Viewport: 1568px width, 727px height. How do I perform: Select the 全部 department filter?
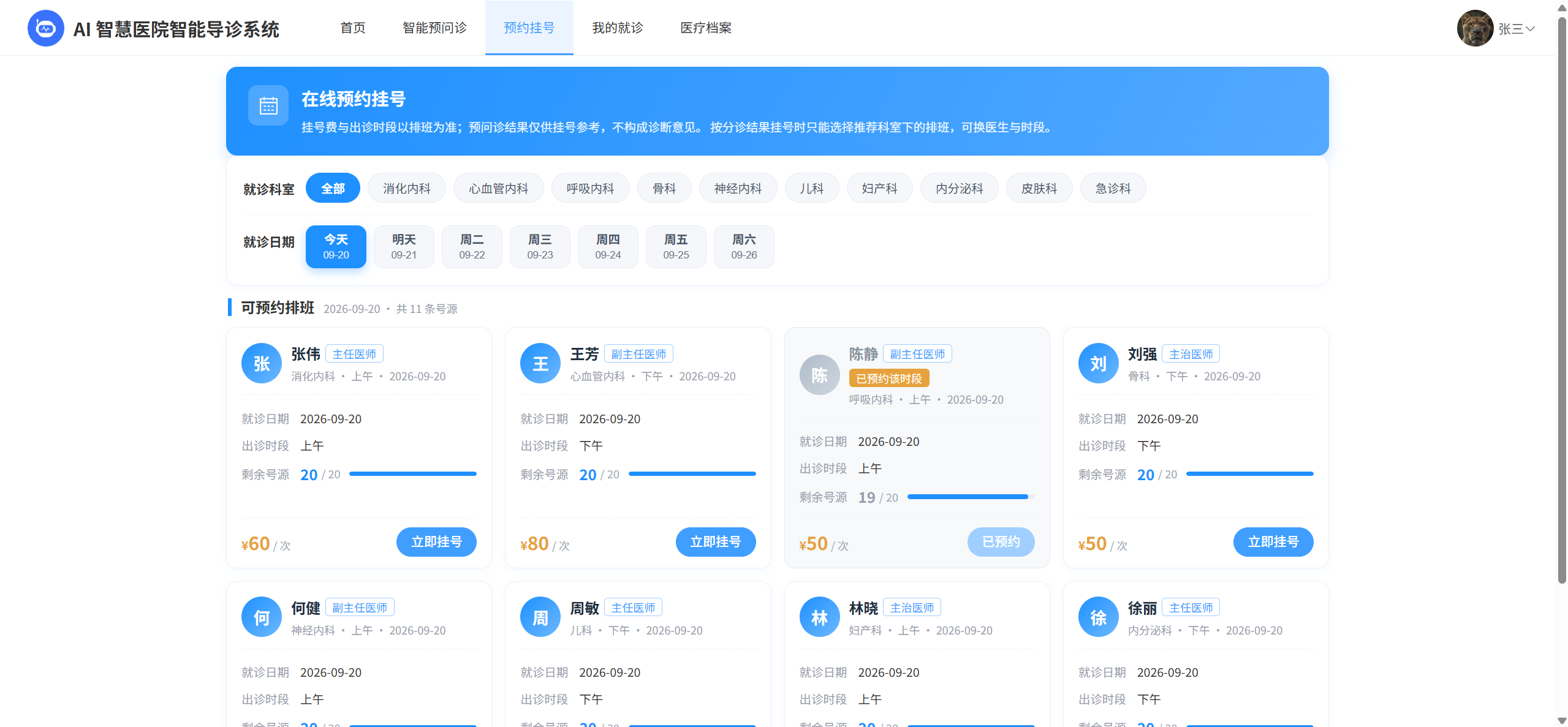[333, 188]
